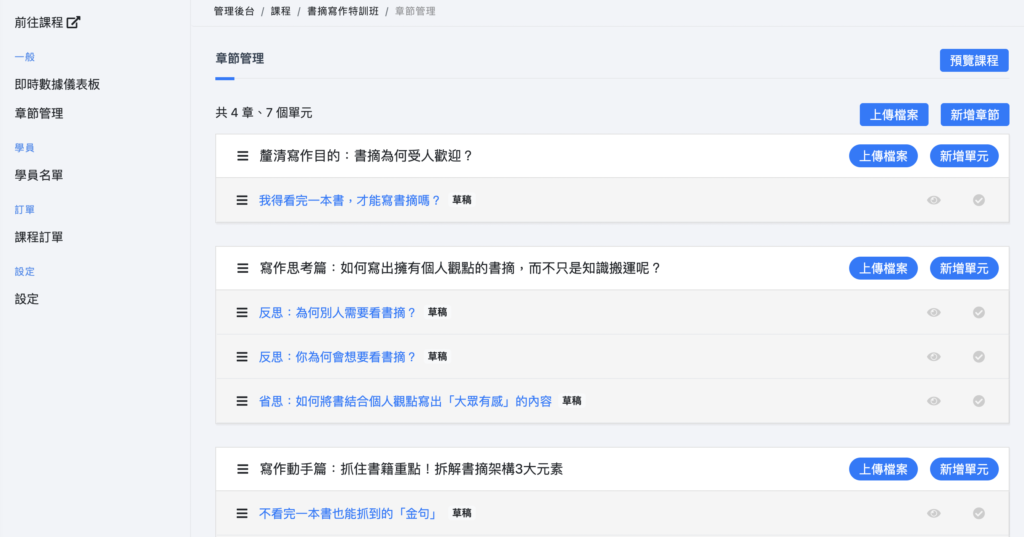Click drag handle icon for chapter 釐清寫作目的
1024x537 pixels.
[242, 156]
